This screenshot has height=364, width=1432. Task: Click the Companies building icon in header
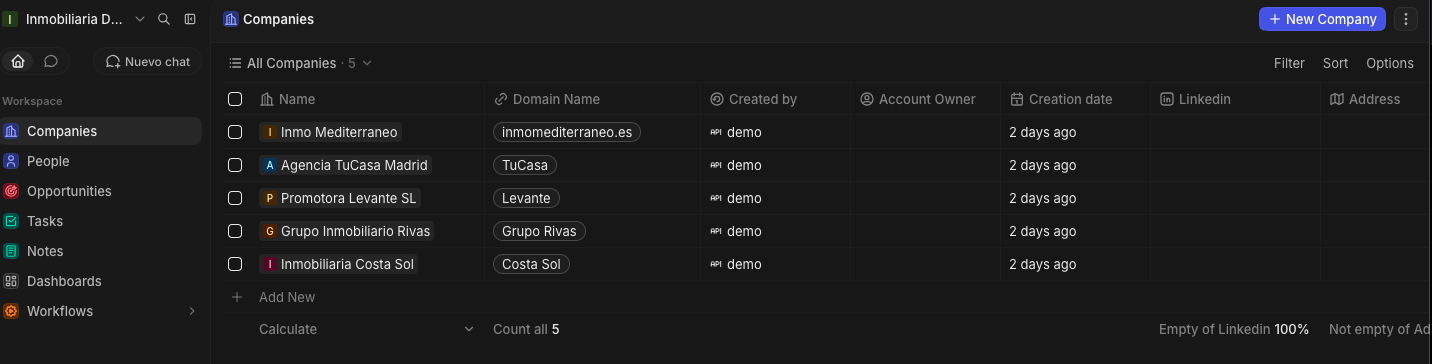tap(231, 19)
